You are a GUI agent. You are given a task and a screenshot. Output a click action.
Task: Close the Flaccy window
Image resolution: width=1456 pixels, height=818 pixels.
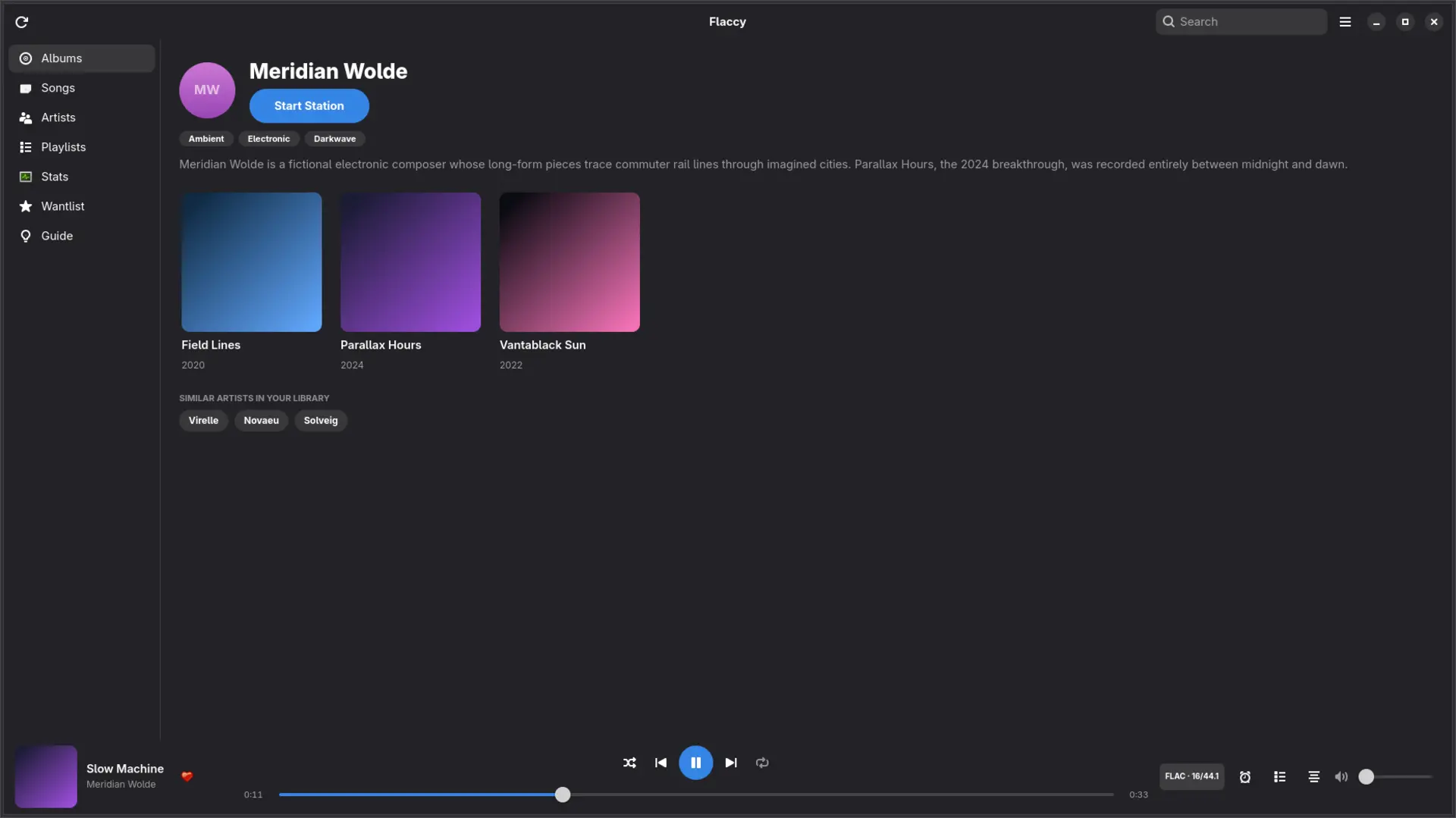(x=1434, y=22)
